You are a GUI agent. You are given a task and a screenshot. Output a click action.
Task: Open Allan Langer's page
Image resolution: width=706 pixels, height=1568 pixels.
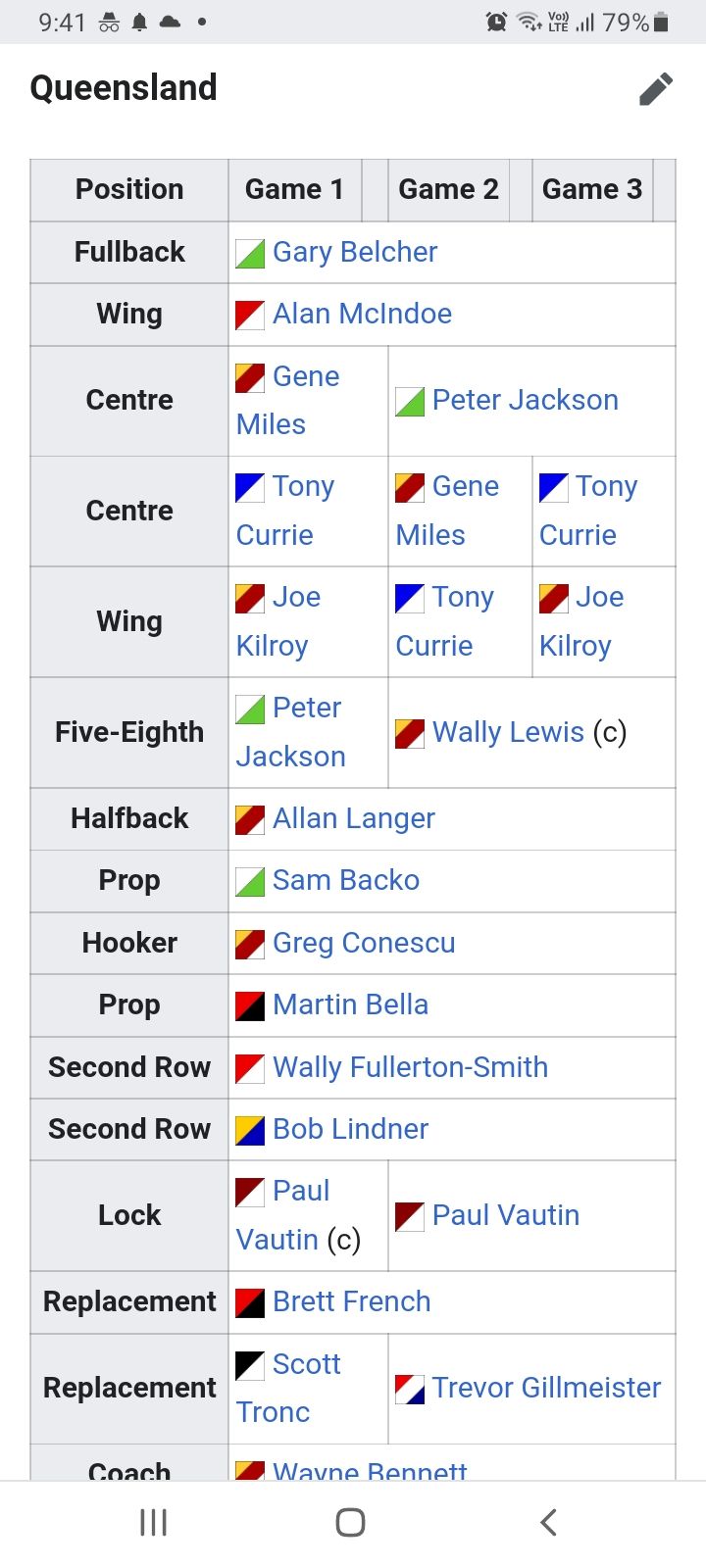coord(354,818)
